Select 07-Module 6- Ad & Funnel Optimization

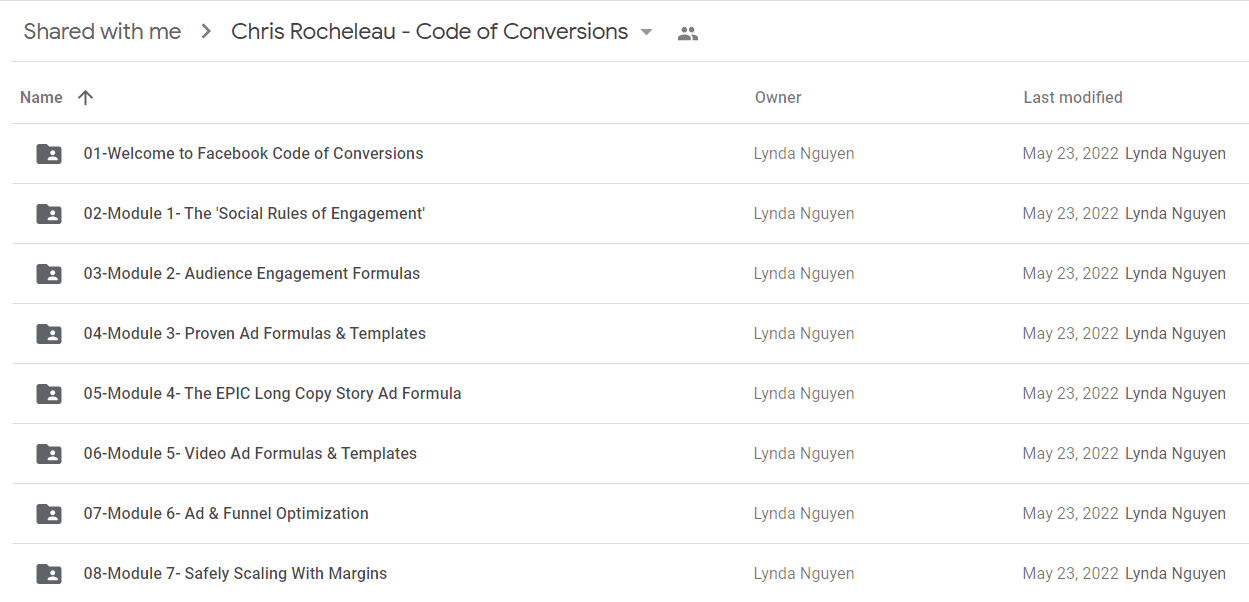(x=226, y=513)
